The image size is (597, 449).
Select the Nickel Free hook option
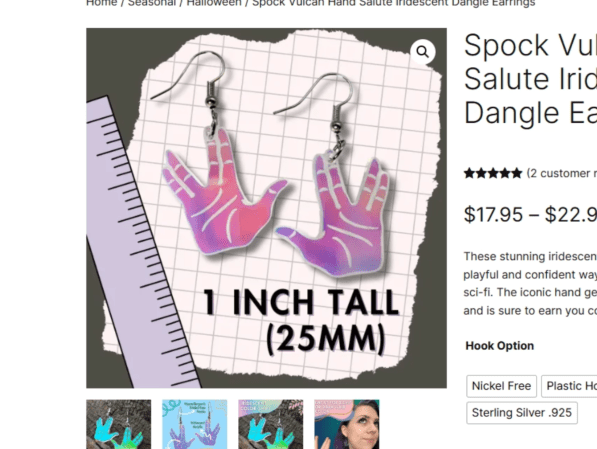coord(501,386)
